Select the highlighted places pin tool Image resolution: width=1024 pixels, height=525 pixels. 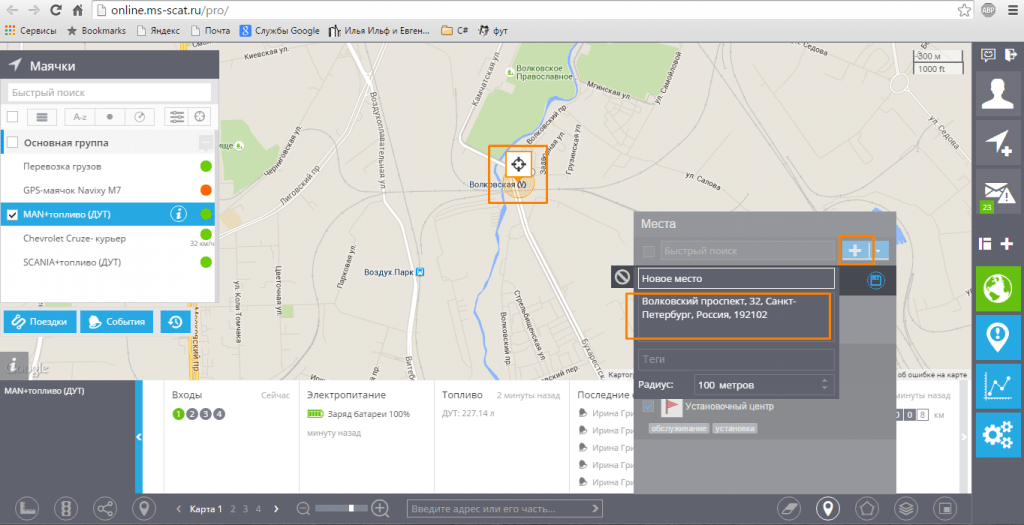point(827,508)
